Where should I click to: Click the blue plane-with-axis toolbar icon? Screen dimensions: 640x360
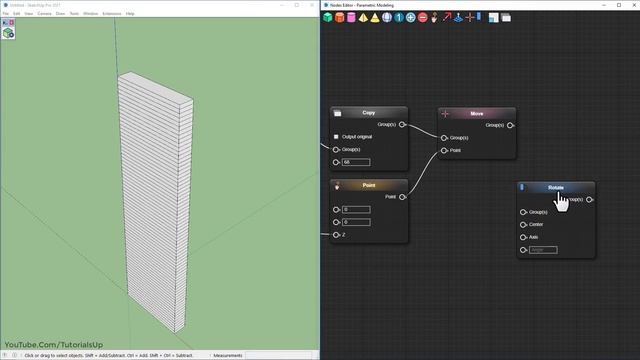[458, 18]
